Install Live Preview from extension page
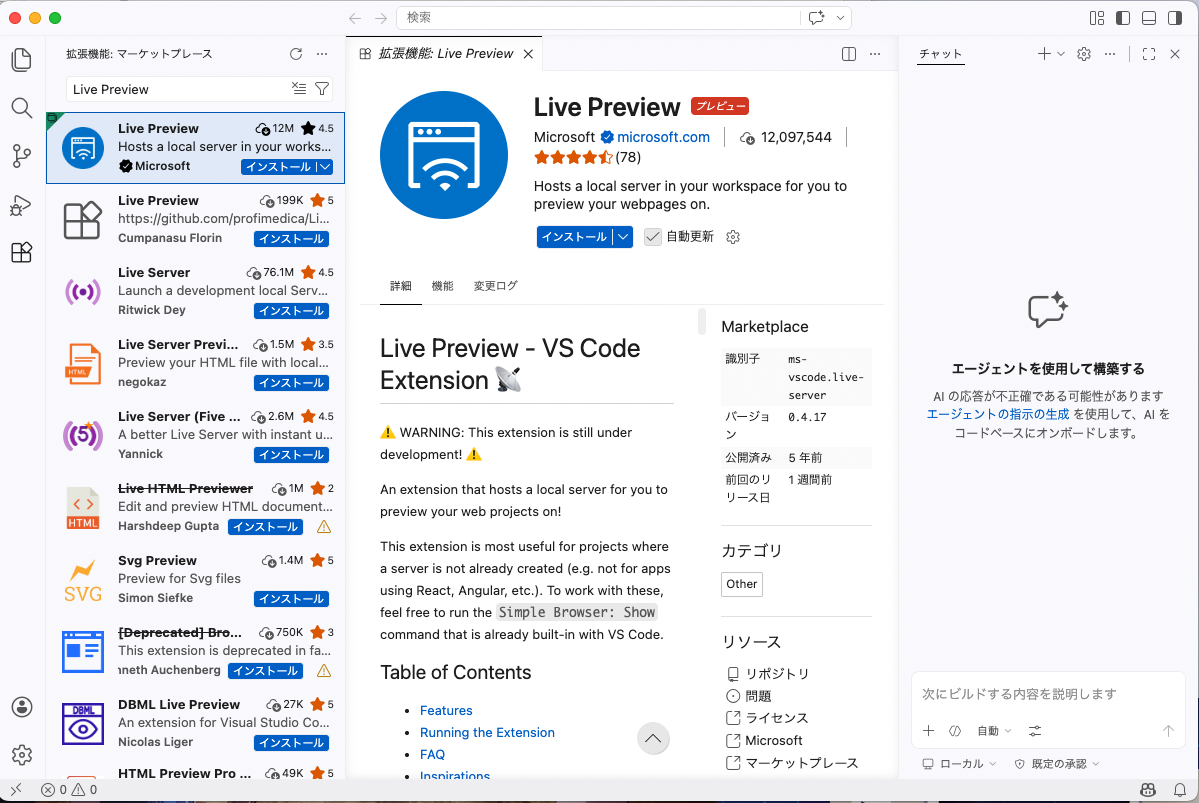1199x803 pixels. 574,237
